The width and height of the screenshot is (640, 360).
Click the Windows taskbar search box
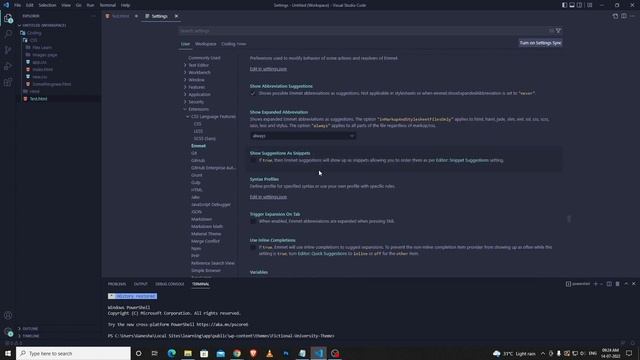[x=73, y=353]
